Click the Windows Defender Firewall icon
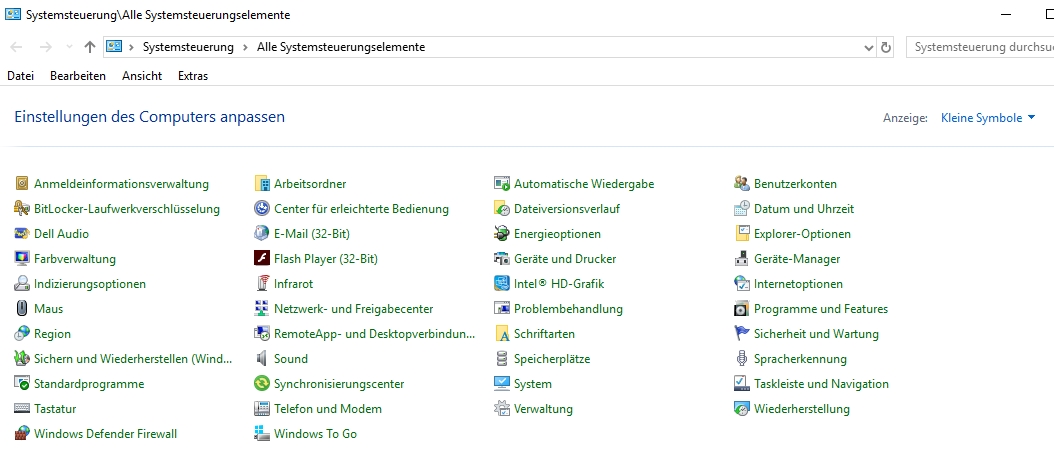 click(22, 434)
